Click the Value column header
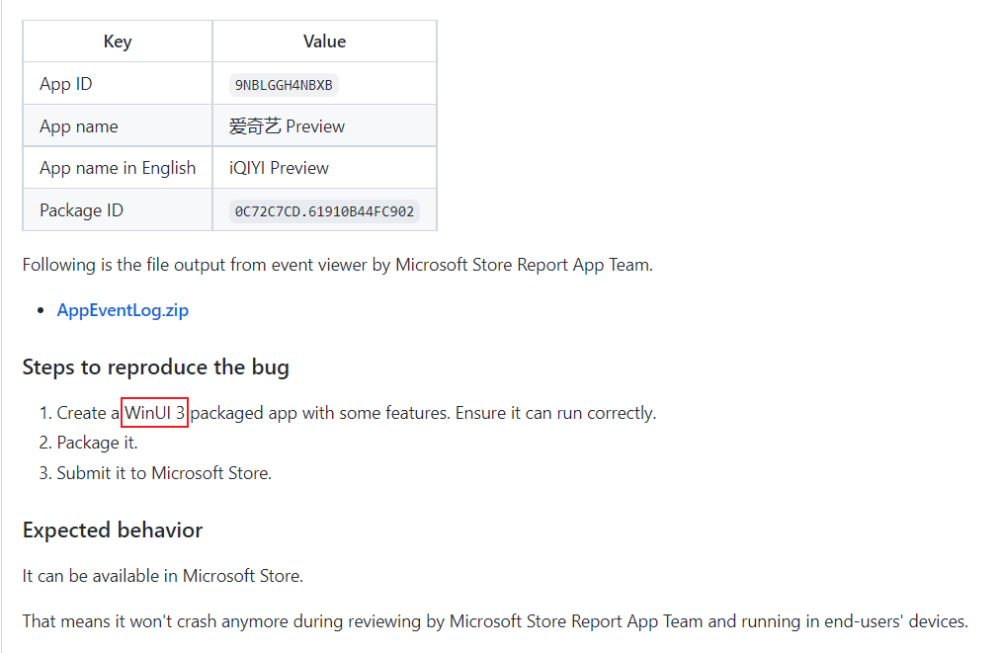Screen dimensions: 1000x653 click(x=324, y=42)
